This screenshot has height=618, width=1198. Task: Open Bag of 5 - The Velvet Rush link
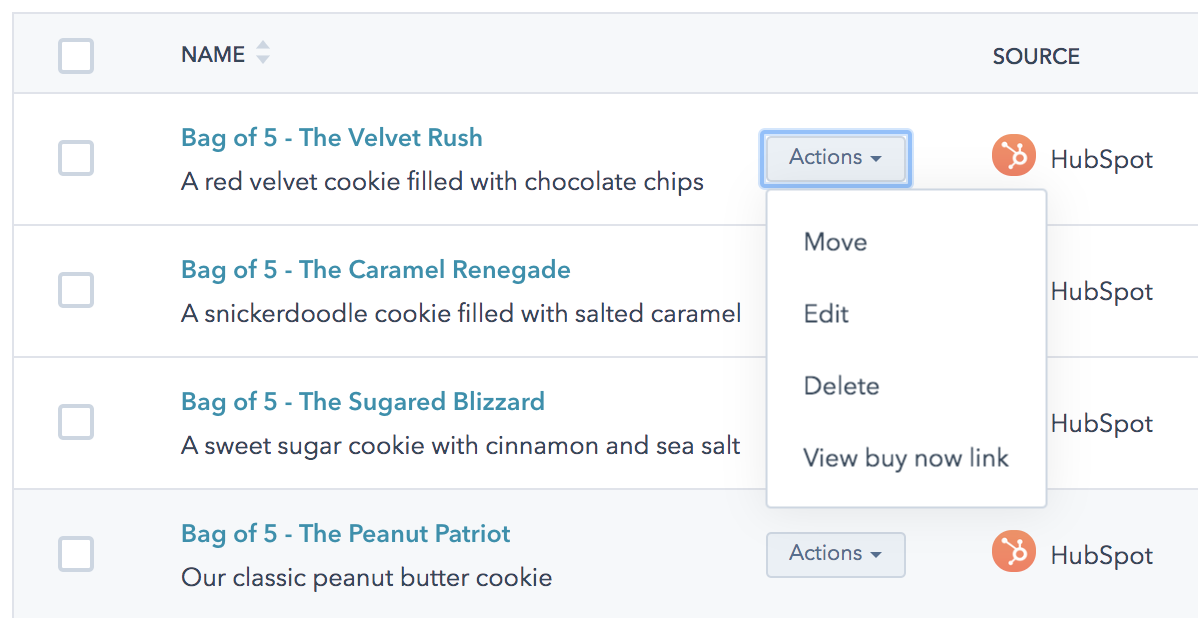click(x=331, y=138)
